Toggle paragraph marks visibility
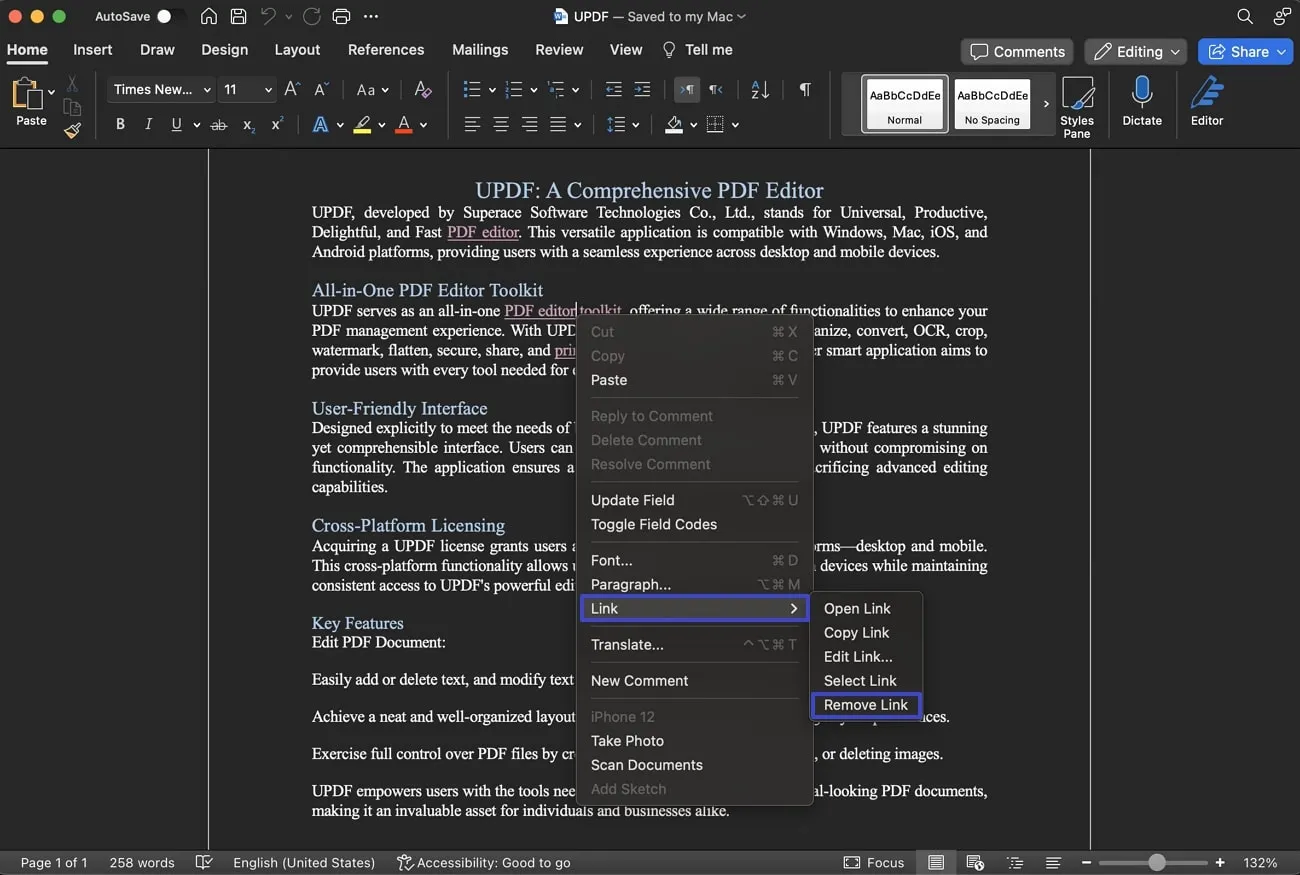The height and width of the screenshot is (875, 1300). [805, 90]
